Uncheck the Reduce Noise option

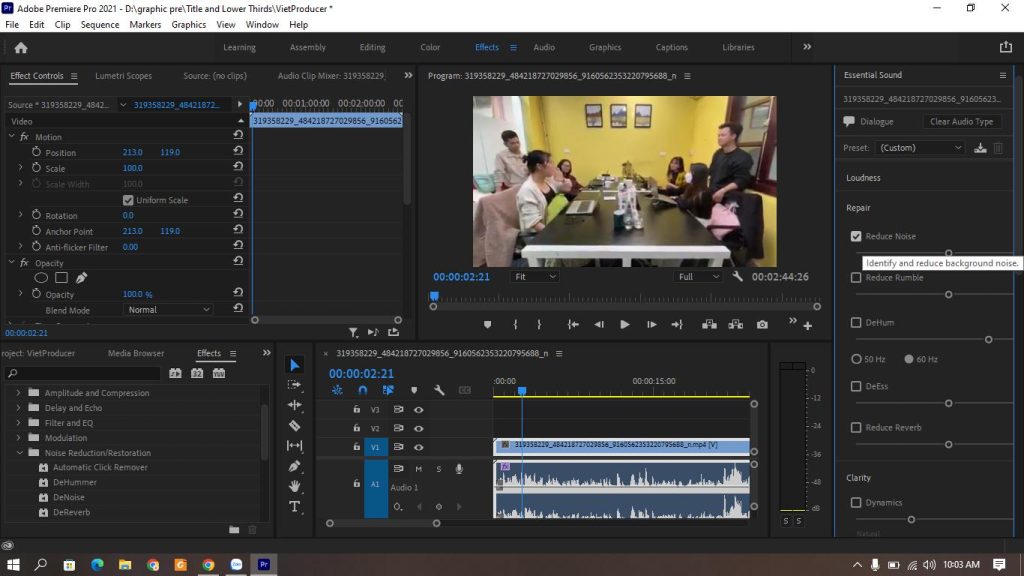pos(856,236)
